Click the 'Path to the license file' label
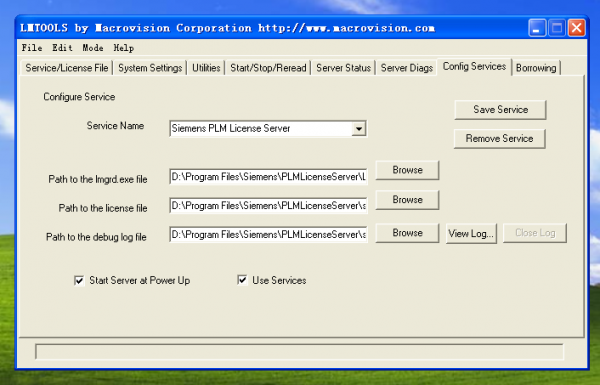This screenshot has height=385, width=600. (103, 208)
